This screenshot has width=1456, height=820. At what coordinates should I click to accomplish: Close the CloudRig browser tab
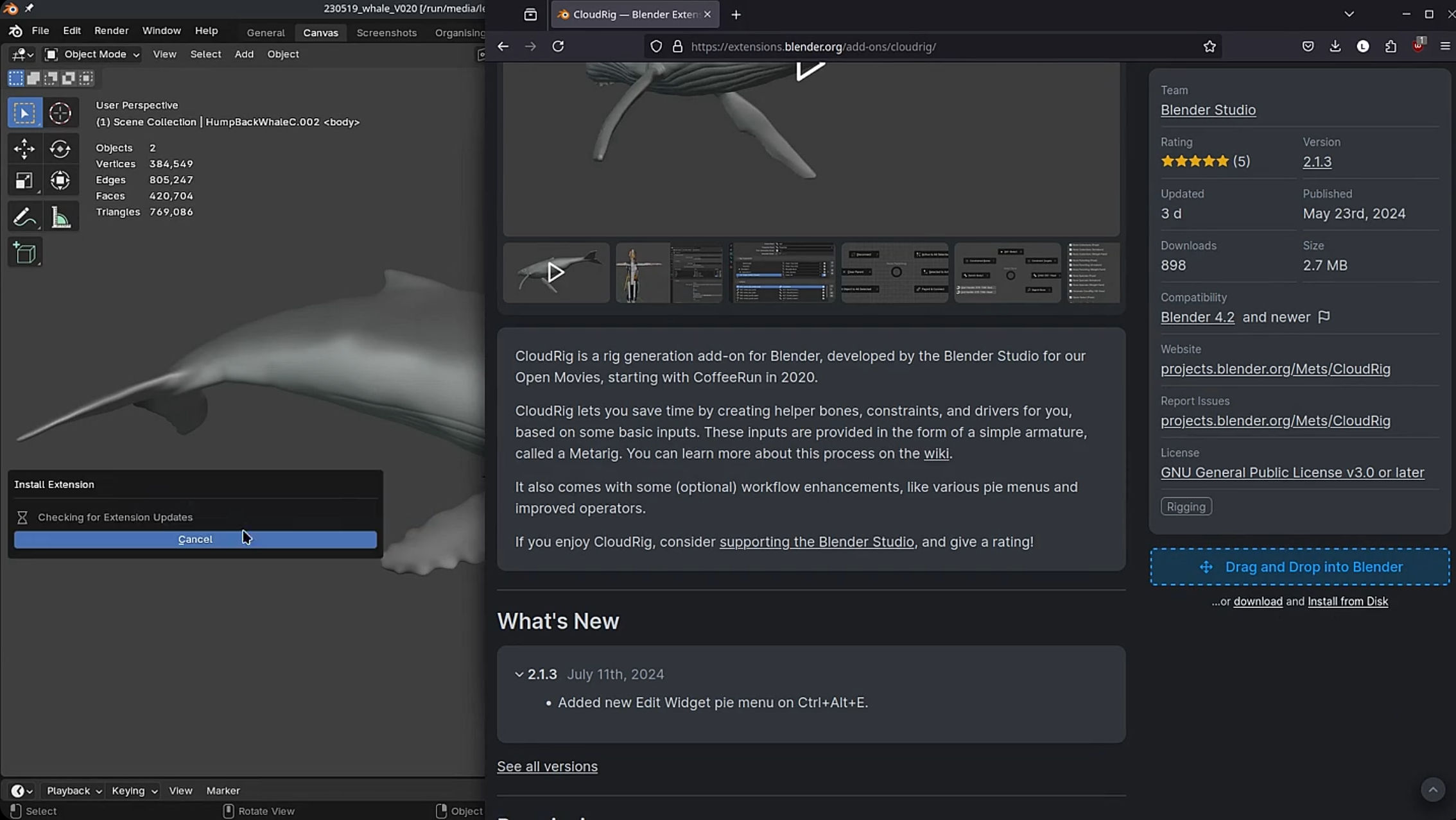coord(707,14)
